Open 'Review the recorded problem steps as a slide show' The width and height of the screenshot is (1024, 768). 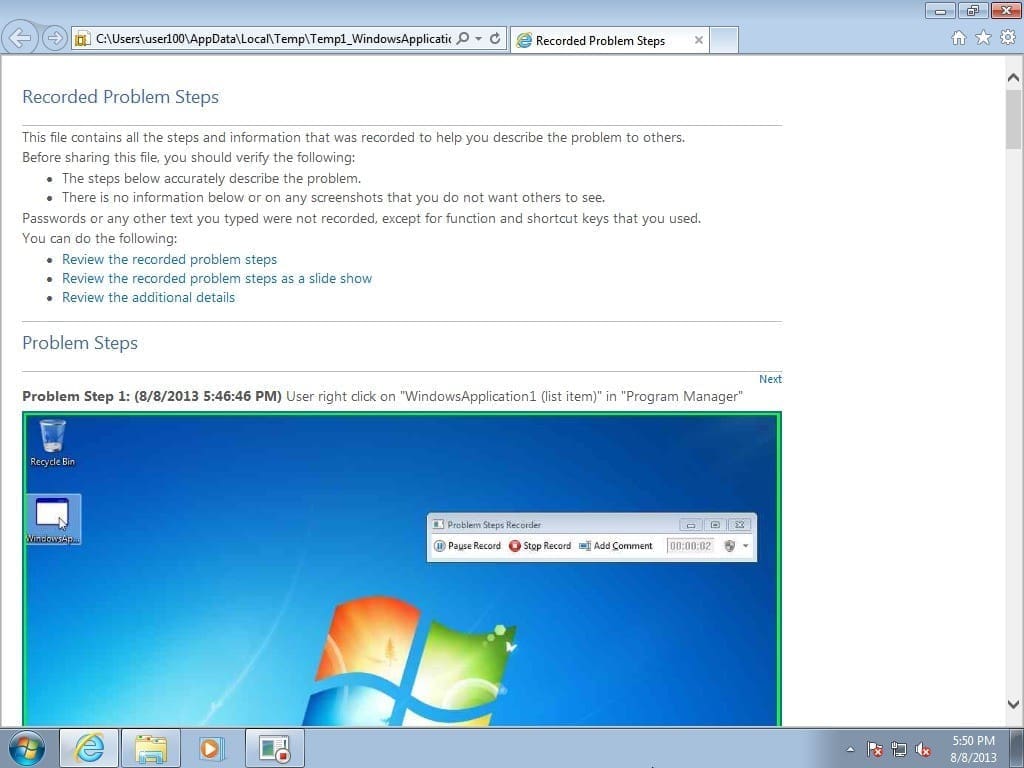(217, 278)
